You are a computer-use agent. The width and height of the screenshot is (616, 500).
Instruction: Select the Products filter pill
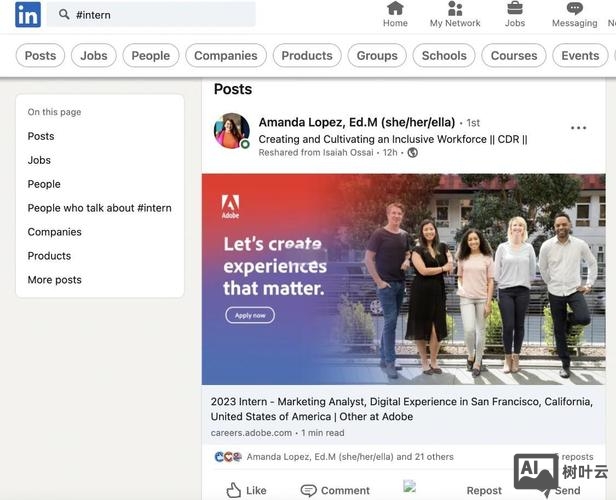tap(307, 55)
